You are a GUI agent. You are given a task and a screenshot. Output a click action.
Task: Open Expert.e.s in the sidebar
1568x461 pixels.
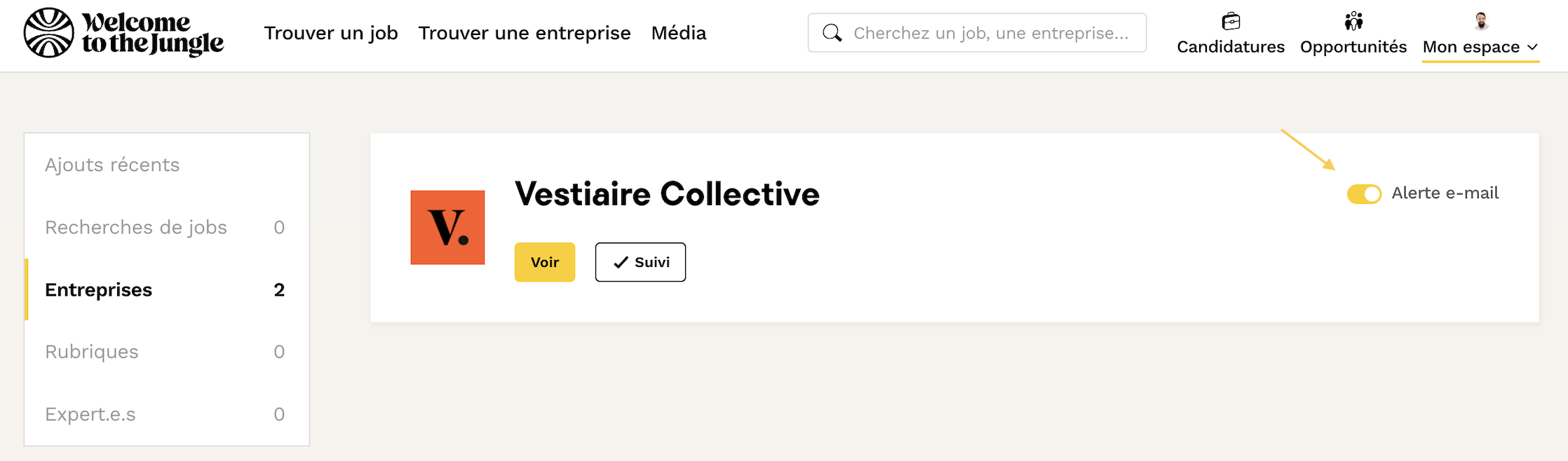(x=90, y=414)
